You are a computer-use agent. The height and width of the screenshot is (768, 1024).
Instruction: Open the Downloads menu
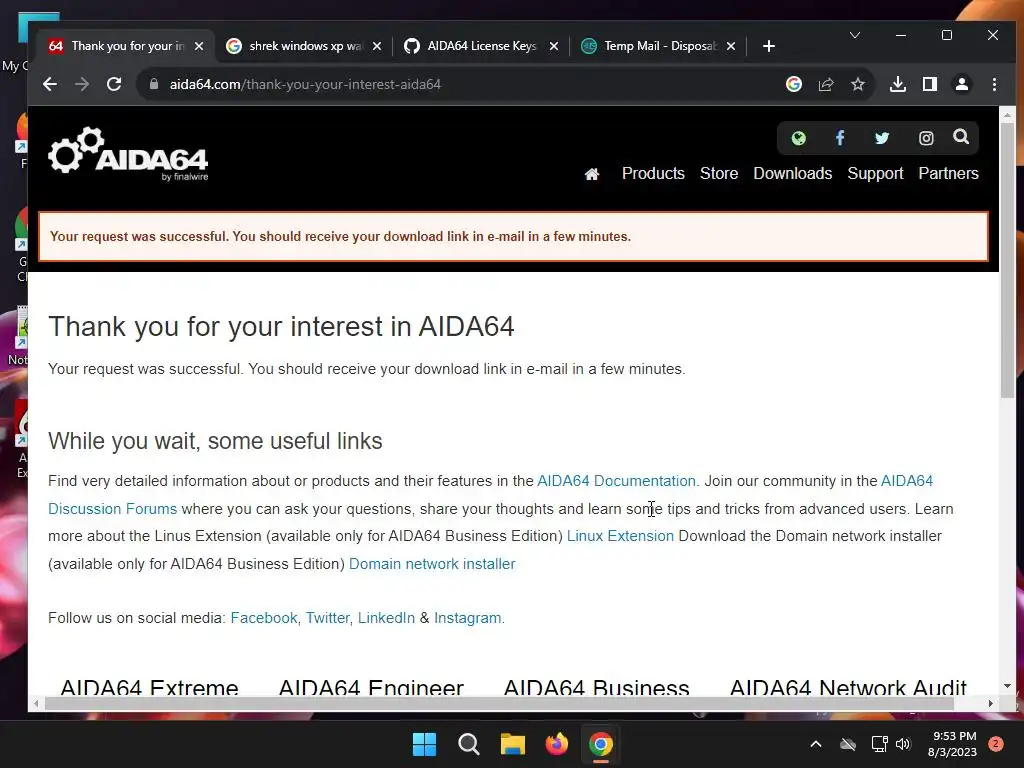coord(793,173)
